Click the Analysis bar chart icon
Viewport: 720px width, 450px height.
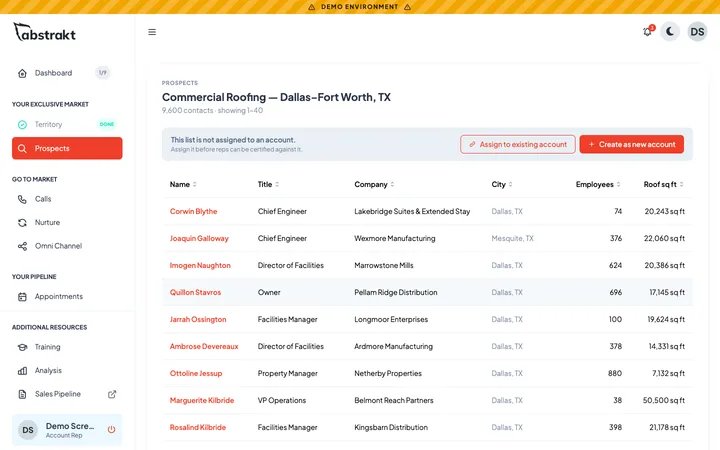(22, 371)
